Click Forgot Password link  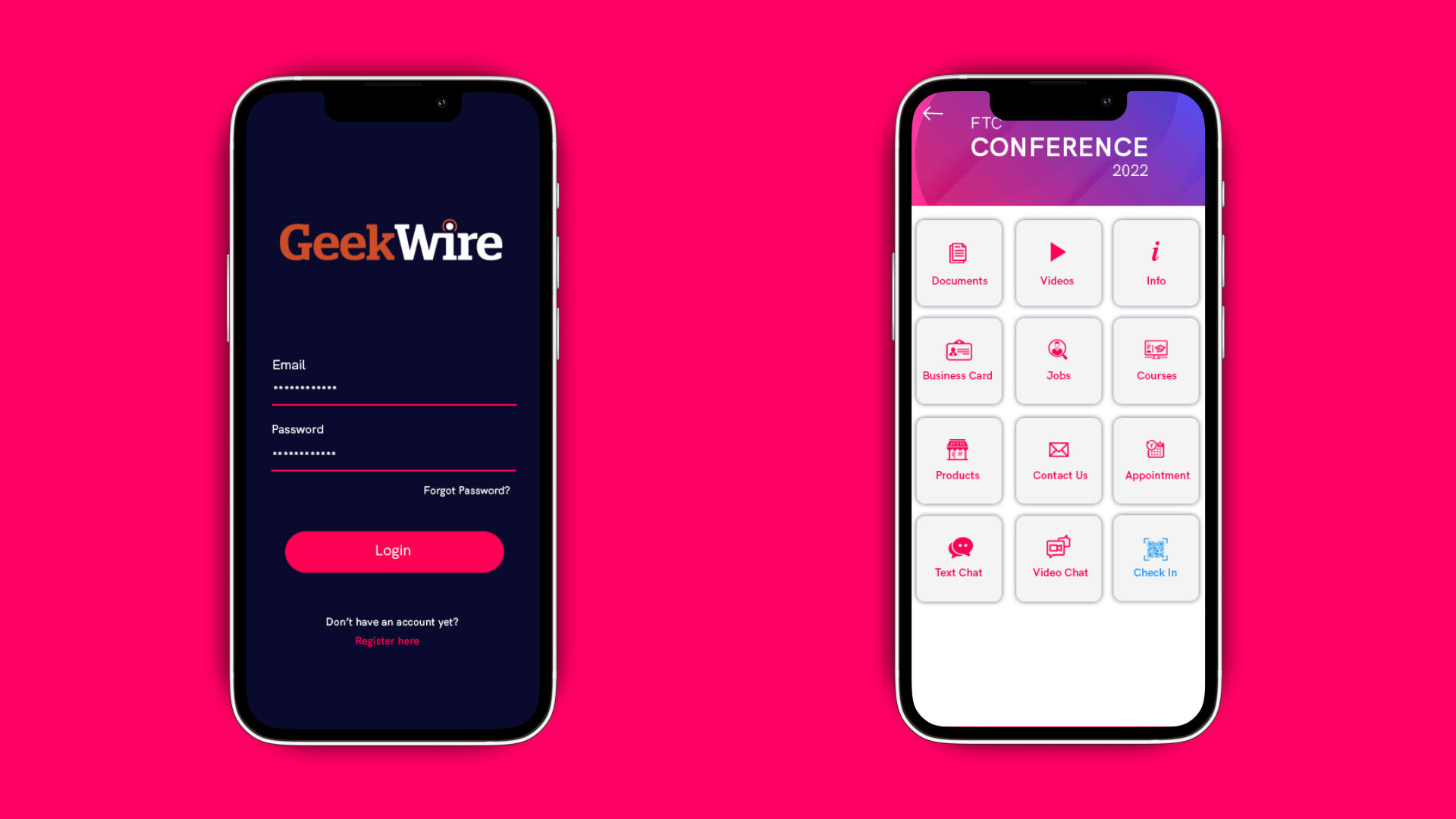click(466, 490)
